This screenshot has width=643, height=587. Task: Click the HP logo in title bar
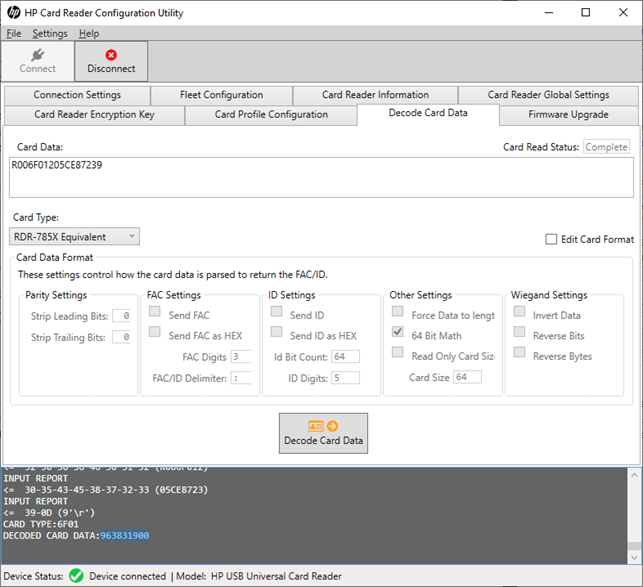14,13
